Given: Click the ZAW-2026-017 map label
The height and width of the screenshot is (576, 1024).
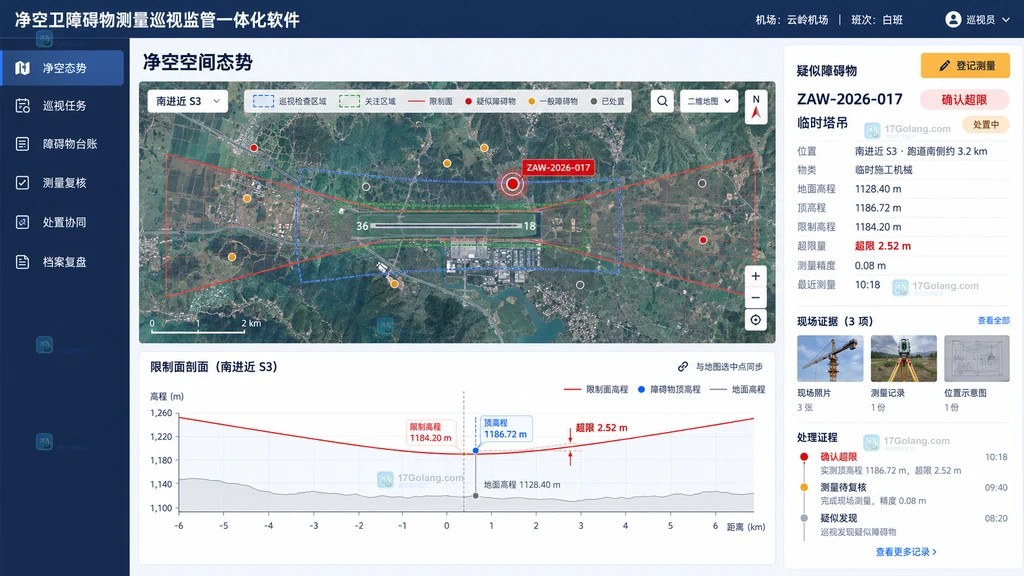Looking at the screenshot, I should click(558, 168).
